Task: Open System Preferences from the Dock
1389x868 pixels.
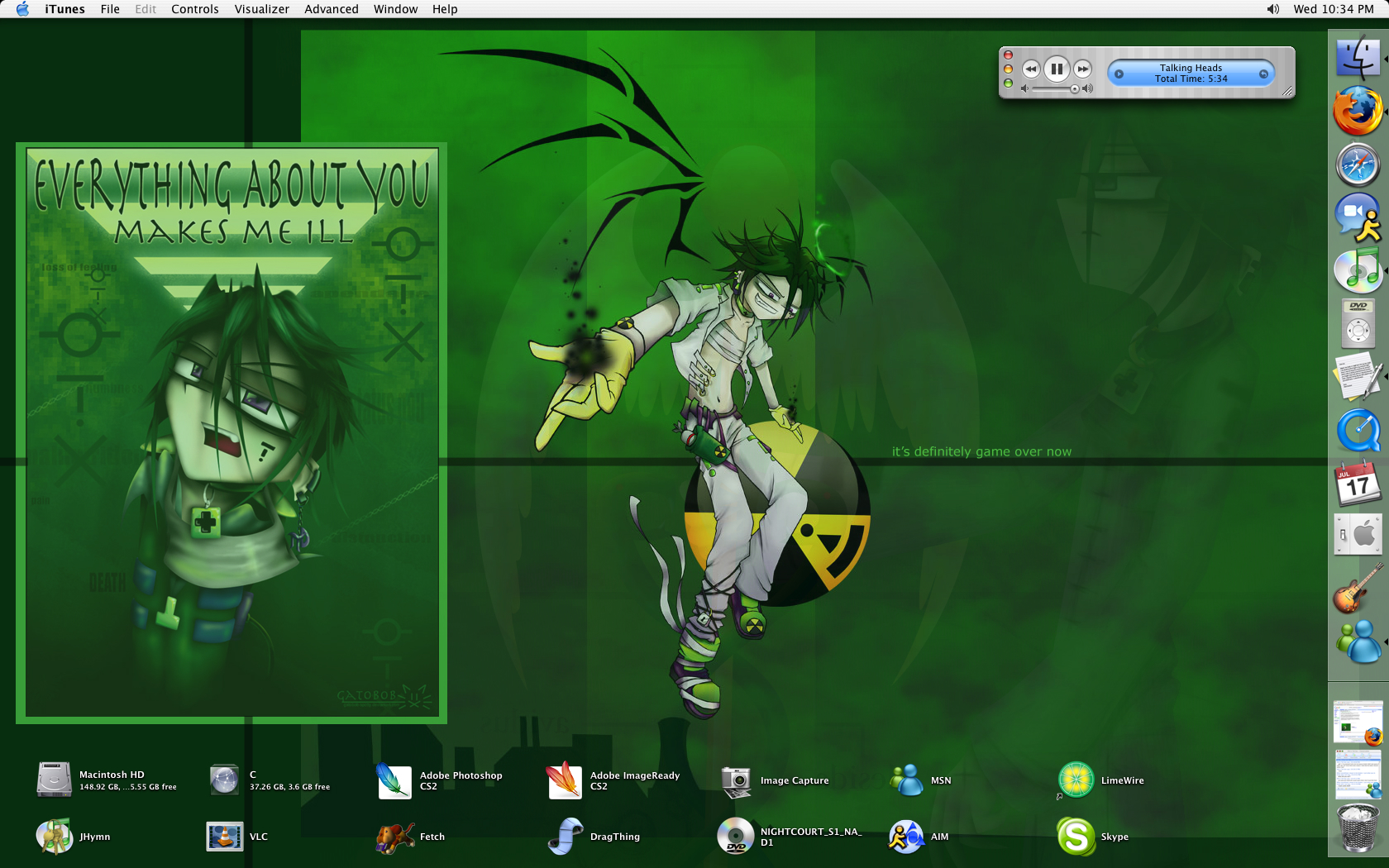Action: click(1358, 535)
